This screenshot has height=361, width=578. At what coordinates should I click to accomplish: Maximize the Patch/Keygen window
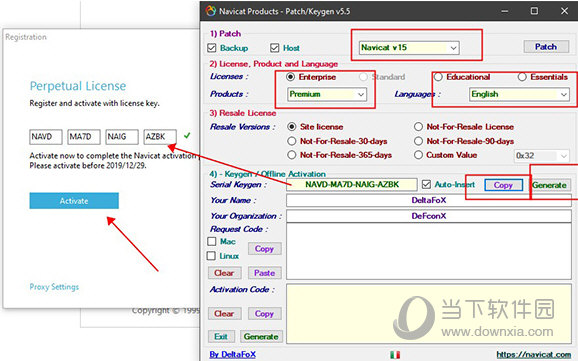pyautogui.click(x=535, y=11)
